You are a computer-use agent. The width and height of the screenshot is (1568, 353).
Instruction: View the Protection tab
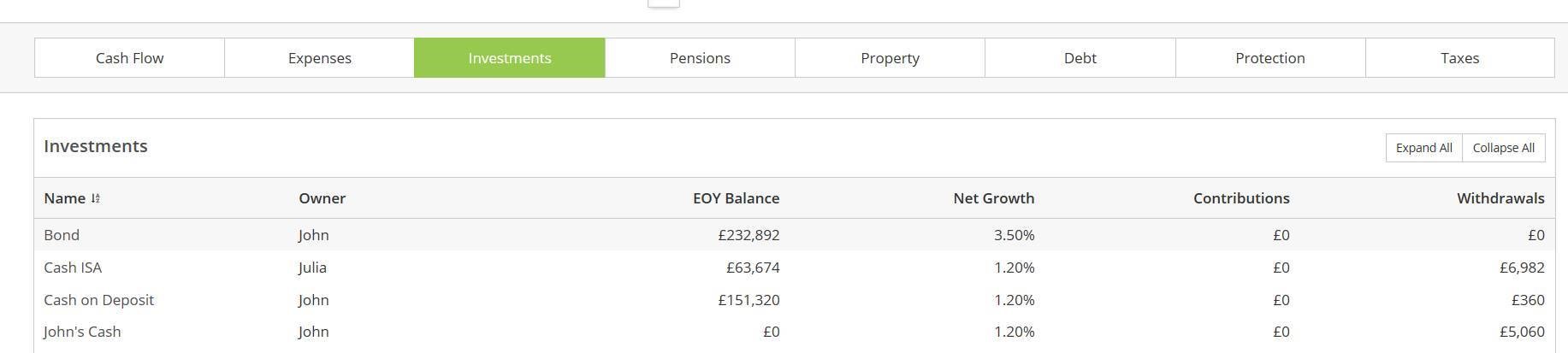click(x=1269, y=58)
